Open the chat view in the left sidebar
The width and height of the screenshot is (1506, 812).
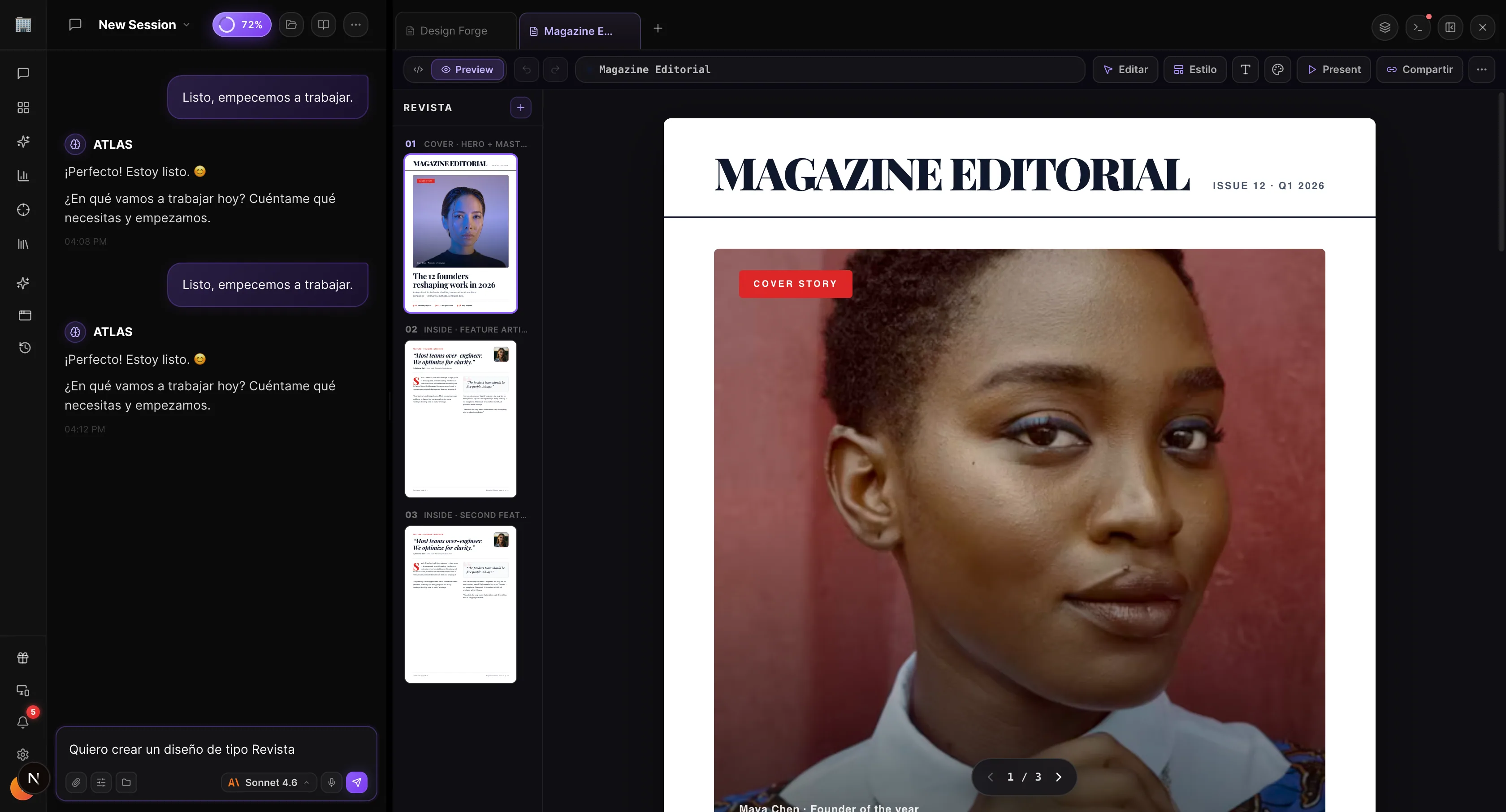(23, 73)
